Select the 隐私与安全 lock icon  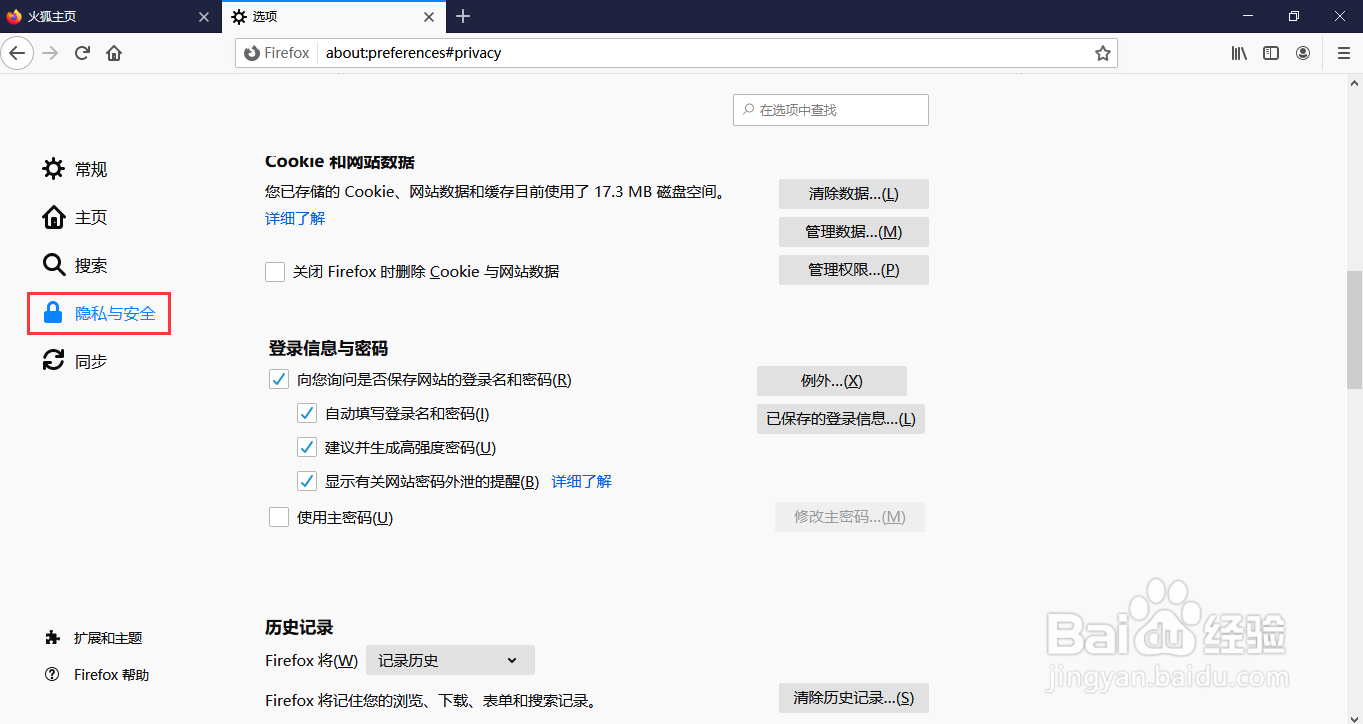pos(53,313)
